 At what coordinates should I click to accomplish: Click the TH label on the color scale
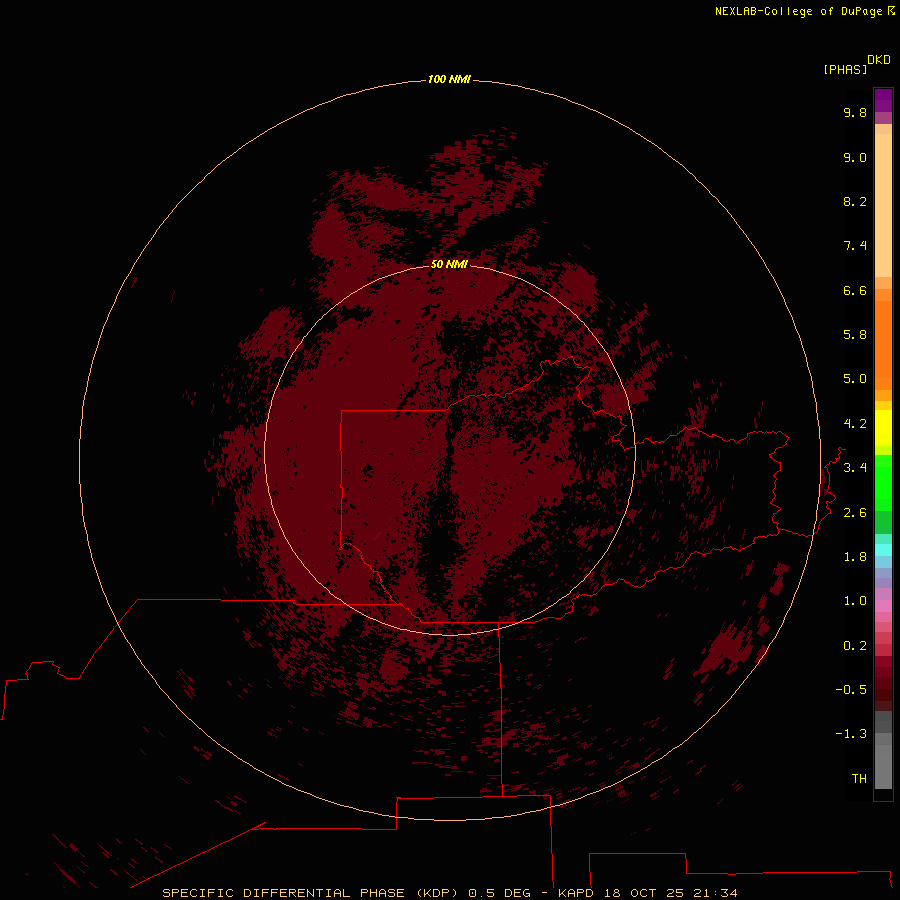click(859, 779)
